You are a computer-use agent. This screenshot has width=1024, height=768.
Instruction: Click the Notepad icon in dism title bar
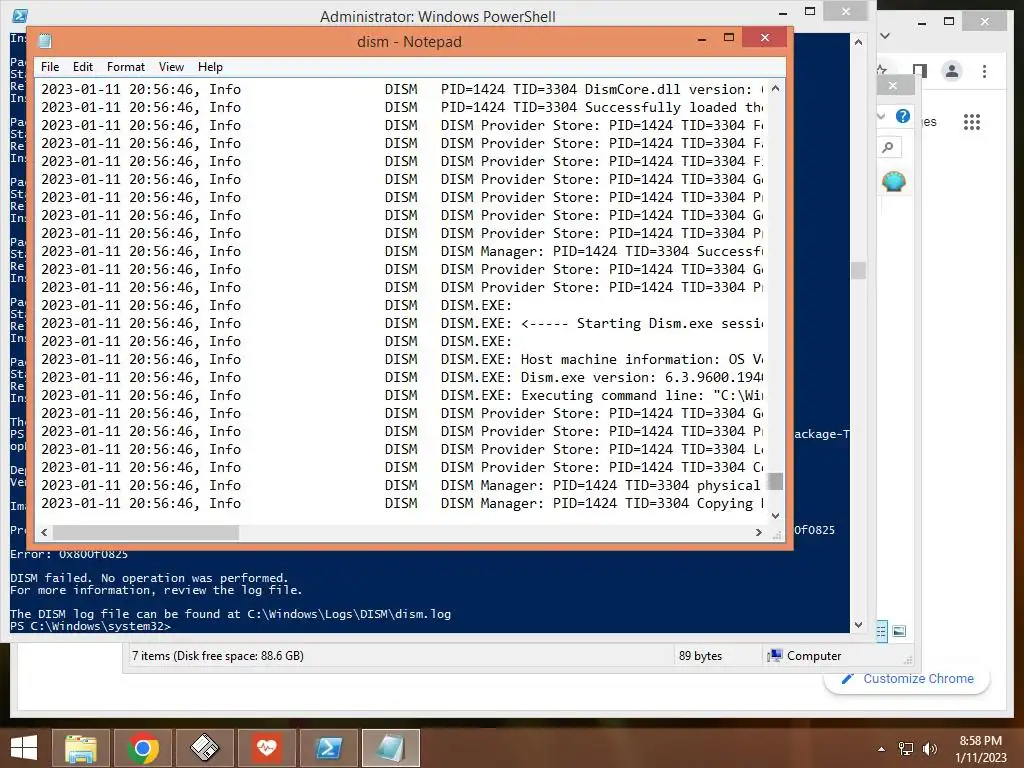pyautogui.click(x=44, y=41)
